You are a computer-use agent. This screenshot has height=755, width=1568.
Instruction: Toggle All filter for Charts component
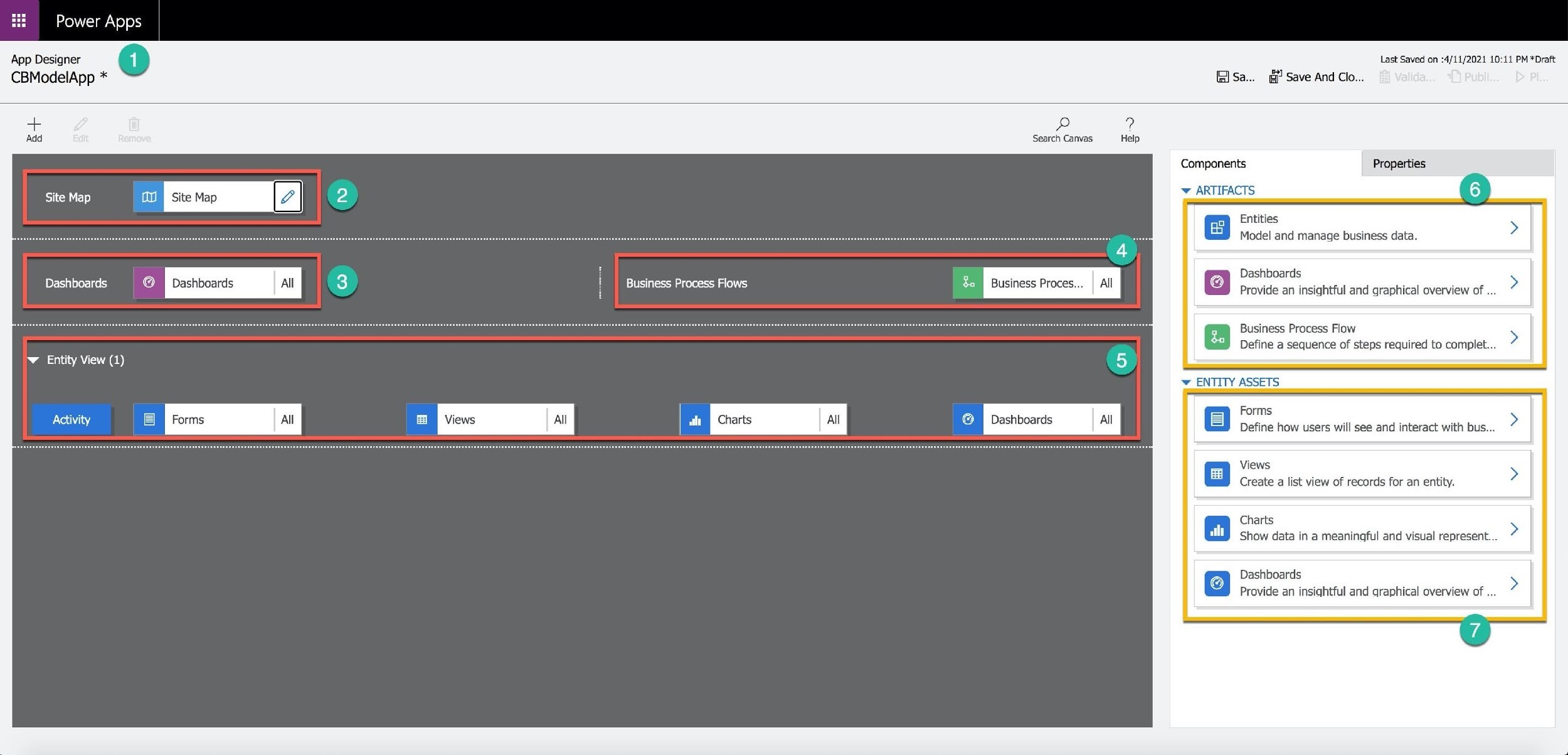pos(832,419)
